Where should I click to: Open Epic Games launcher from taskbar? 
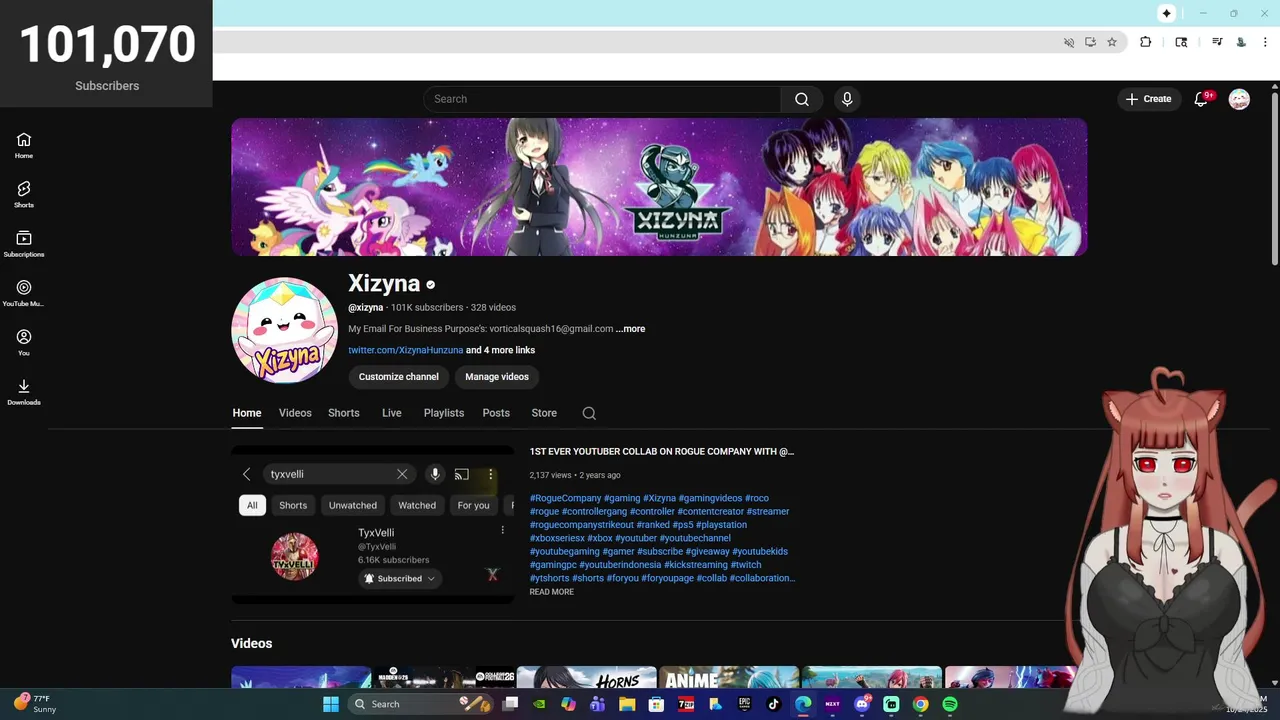pyautogui.click(x=744, y=704)
